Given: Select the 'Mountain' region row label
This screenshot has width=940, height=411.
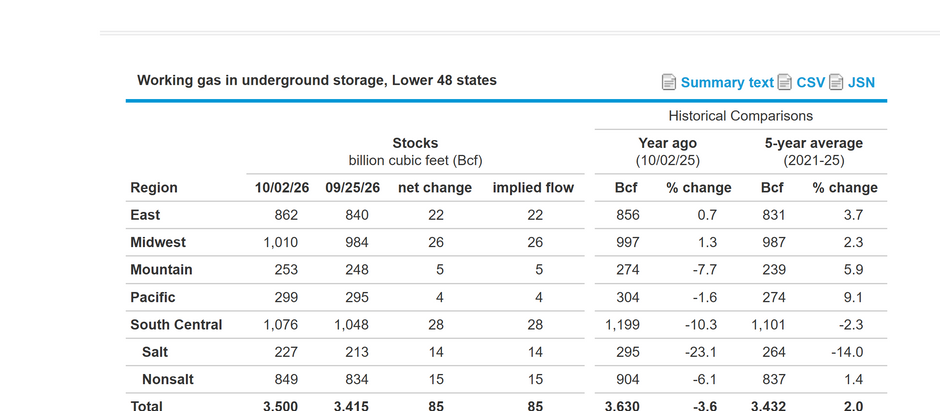Looking at the screenshot, I should point(161,270).
